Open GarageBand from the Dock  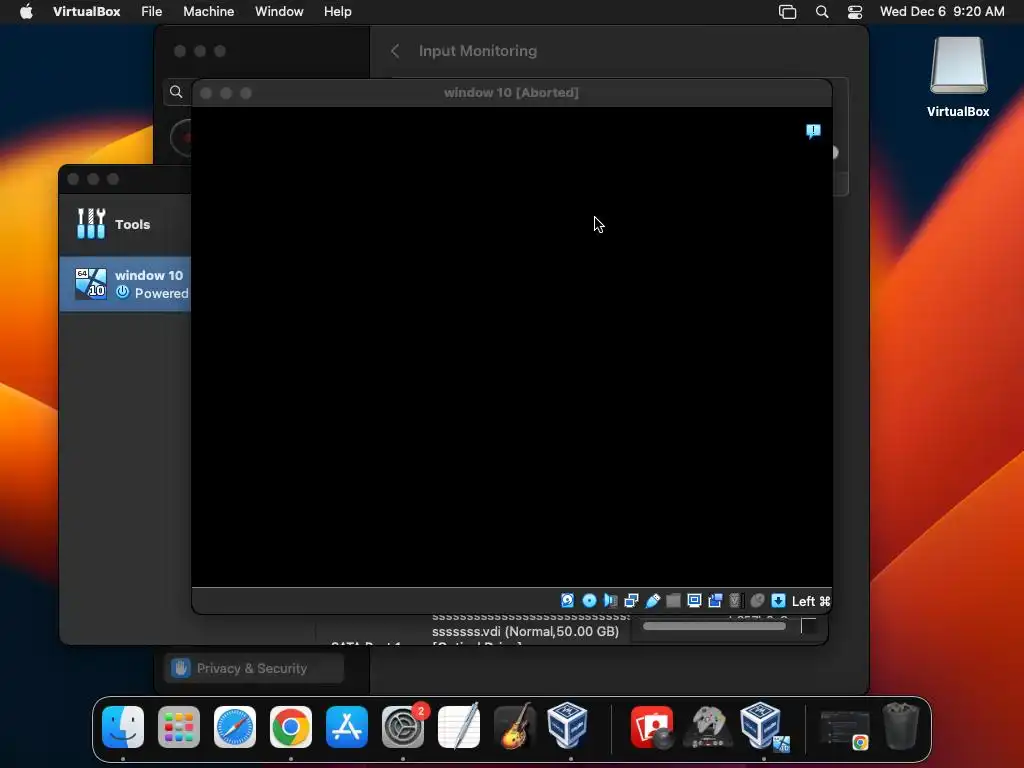coord(515,726)
